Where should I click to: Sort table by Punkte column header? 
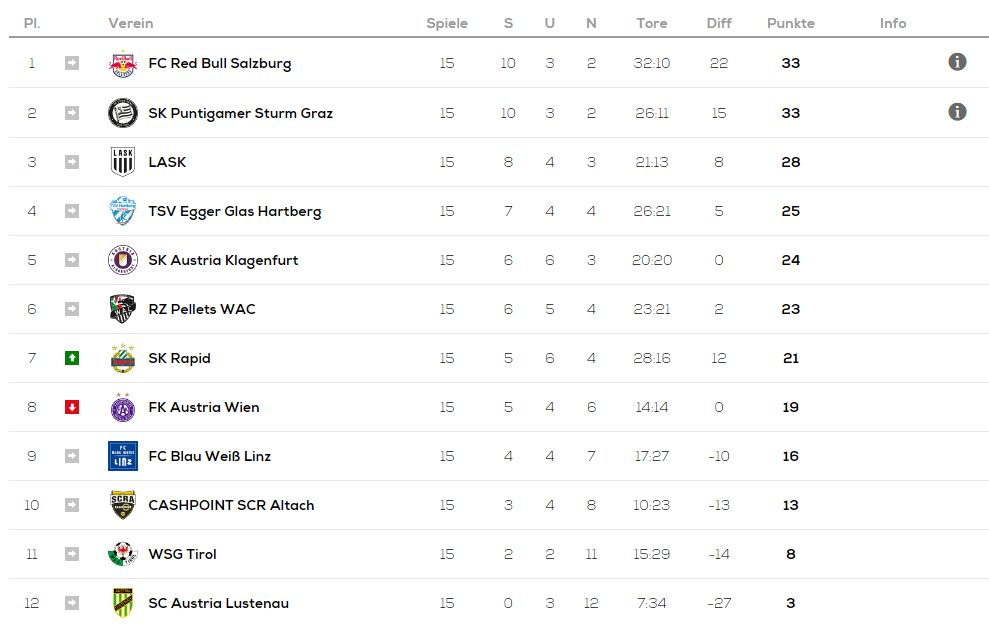790,23
